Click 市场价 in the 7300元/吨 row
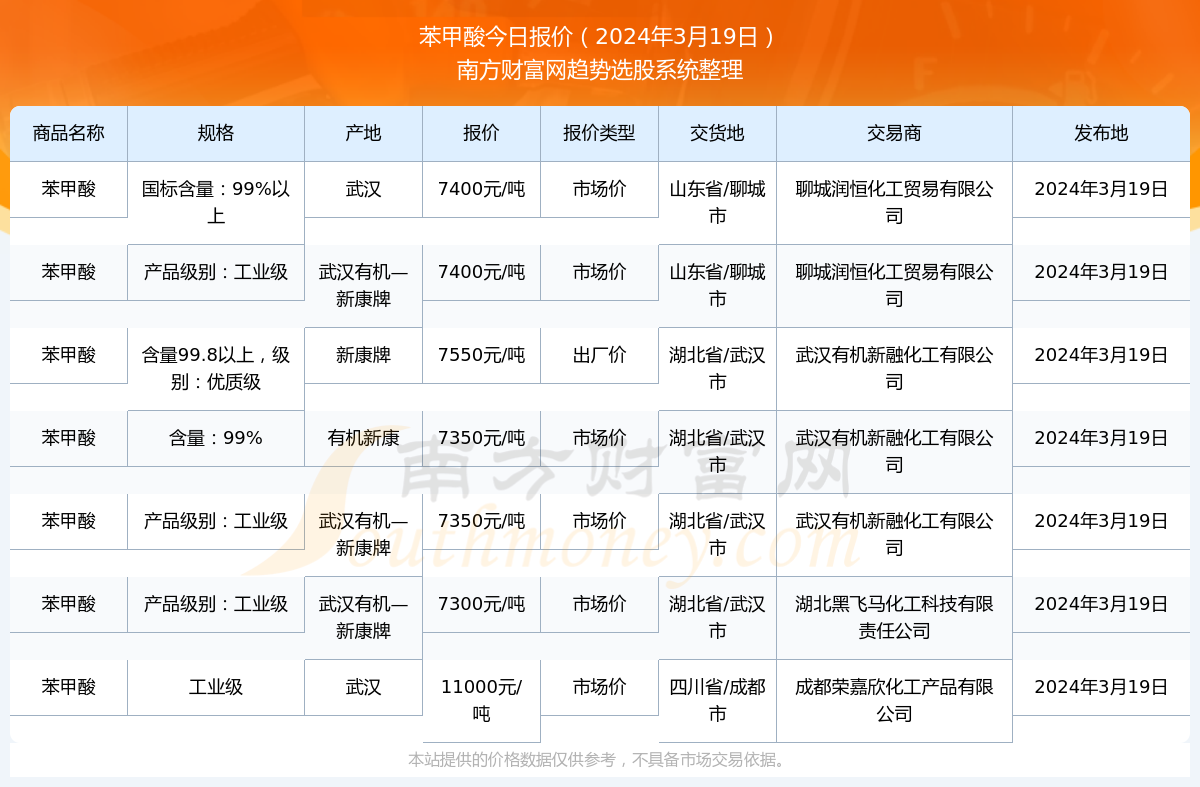This screenshot has width=1200, height=787. [600, 604]
